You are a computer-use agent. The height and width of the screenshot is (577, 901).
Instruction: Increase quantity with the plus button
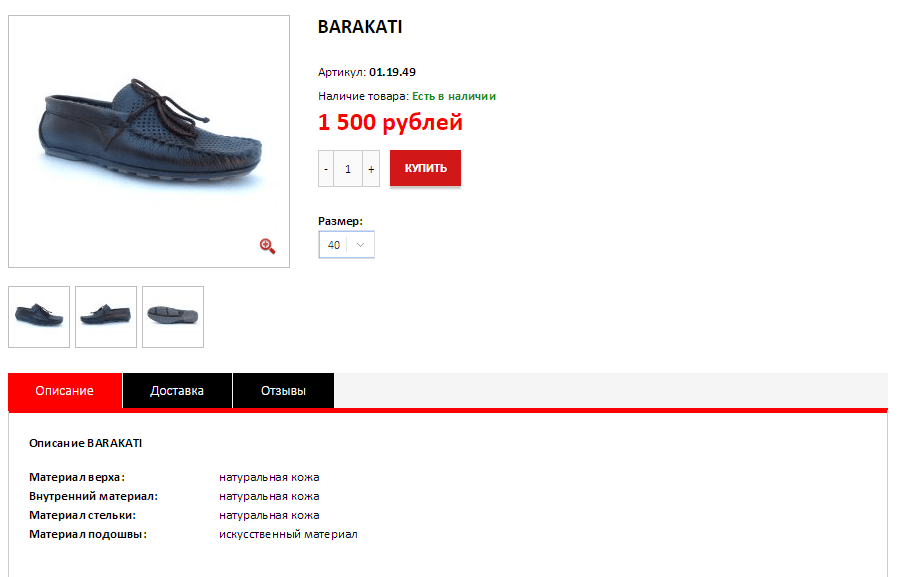coord(371,169)
